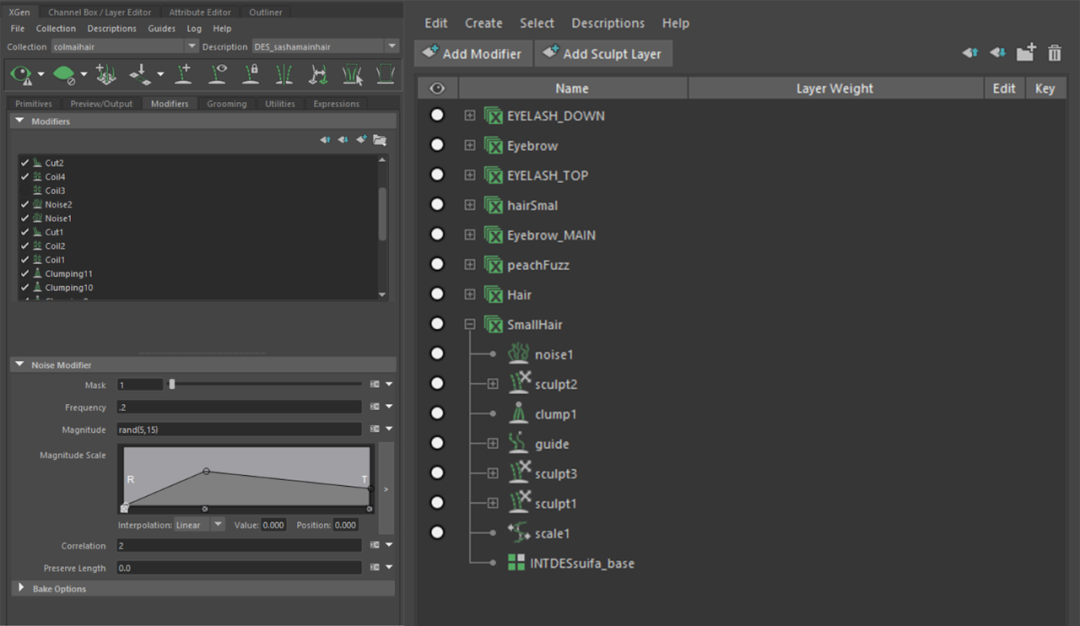1080x626 pixels.
Task: Click the Preserve Length expression editor icon
Action: pyautogui.click(x=375, y=567)
